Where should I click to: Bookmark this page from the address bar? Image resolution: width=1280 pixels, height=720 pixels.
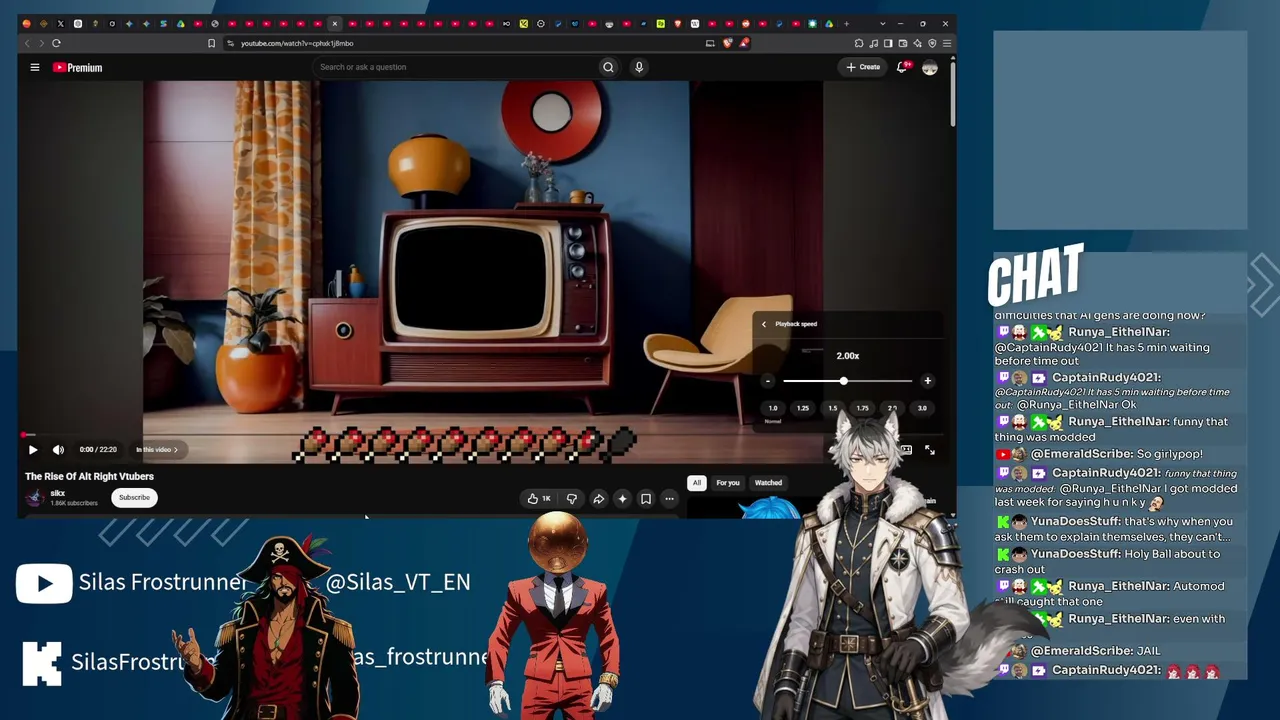[211, 43]
